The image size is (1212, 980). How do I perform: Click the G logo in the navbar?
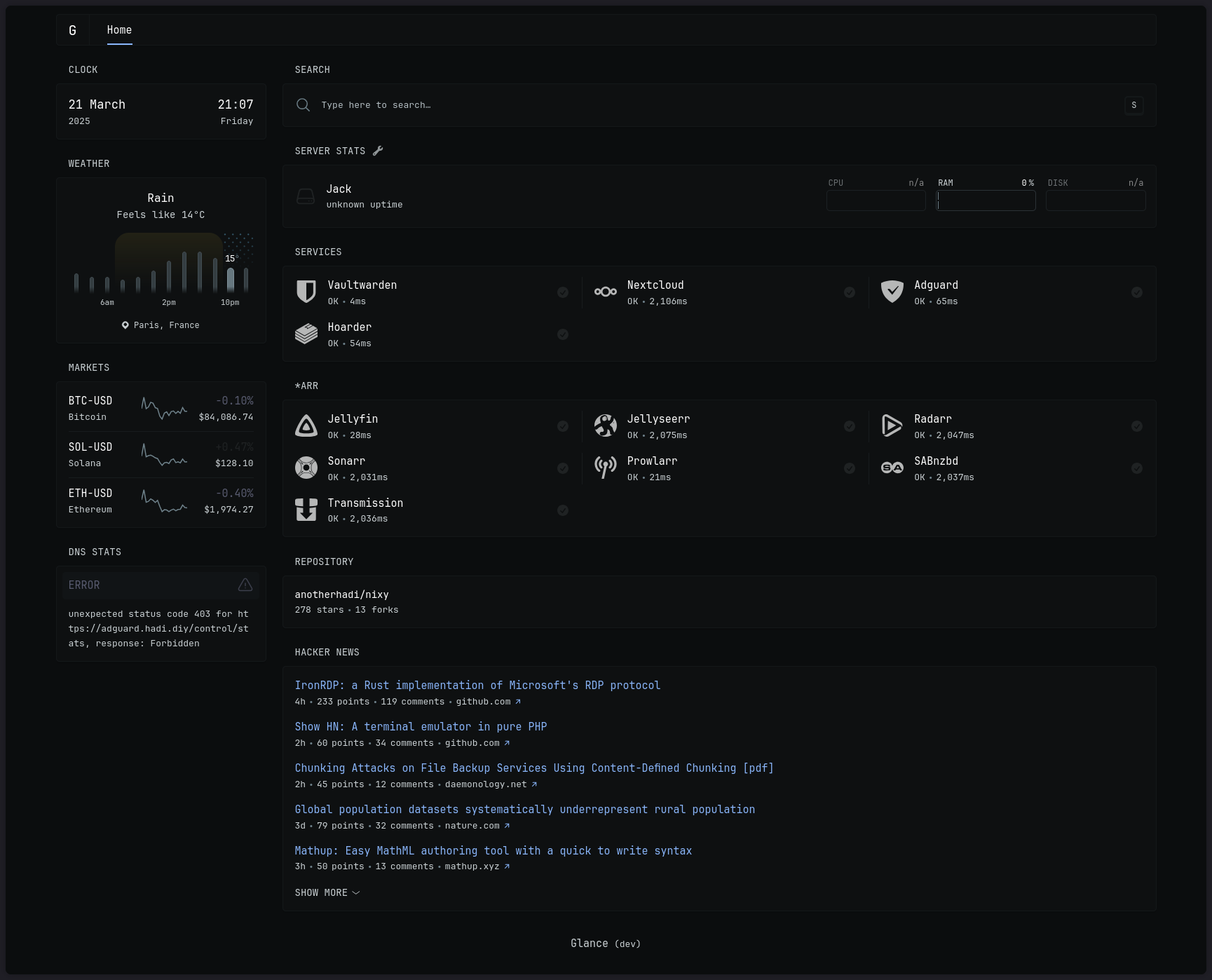[72, 30]
